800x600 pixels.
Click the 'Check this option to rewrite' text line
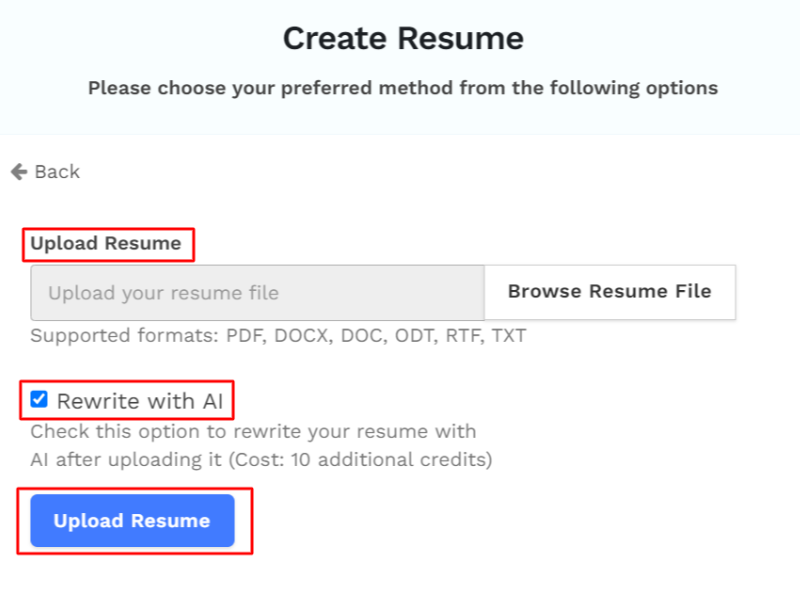click(253, 432)
